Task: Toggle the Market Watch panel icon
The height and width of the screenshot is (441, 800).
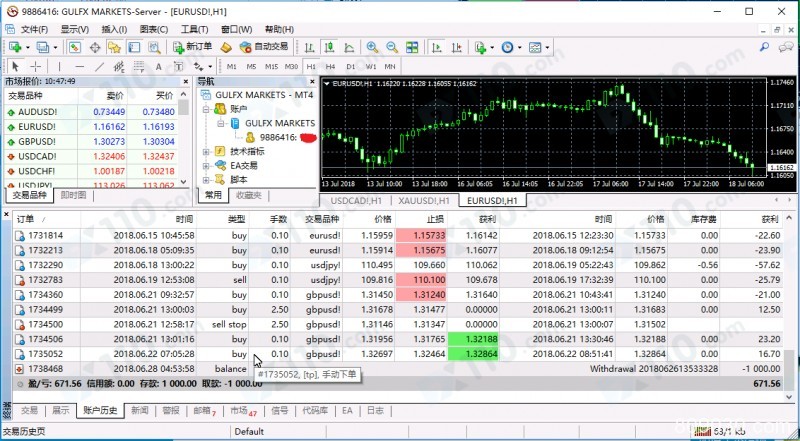Action: [74, 47]
